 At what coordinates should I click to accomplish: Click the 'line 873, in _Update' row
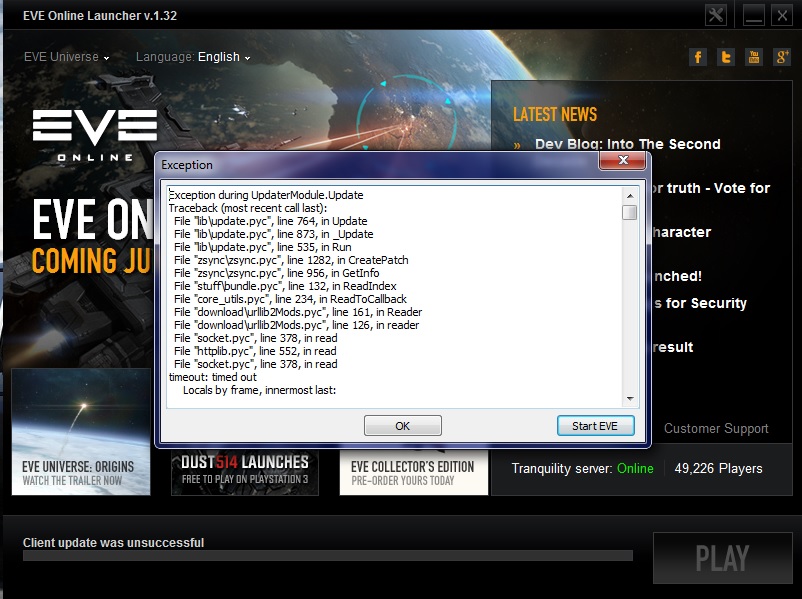pos(274,234)
